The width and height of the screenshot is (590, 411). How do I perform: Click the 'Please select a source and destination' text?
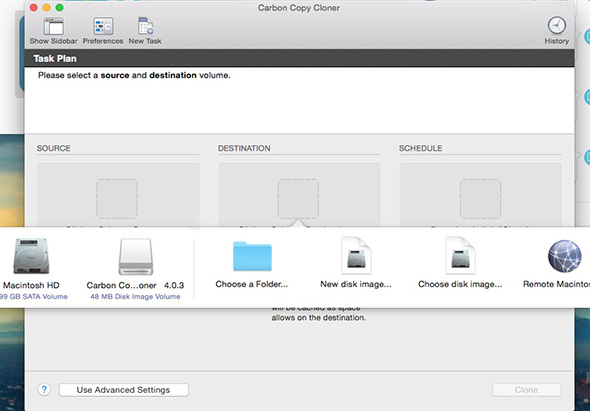click(x=134, y=75)
